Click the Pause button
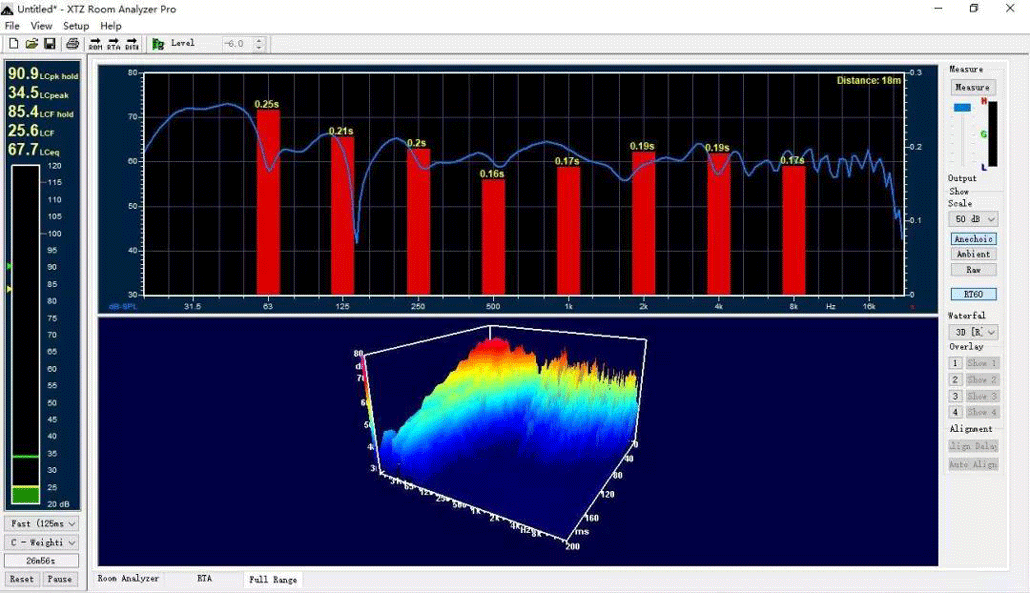The height and width of the screenshot is (593, 1030). [59, 579]
